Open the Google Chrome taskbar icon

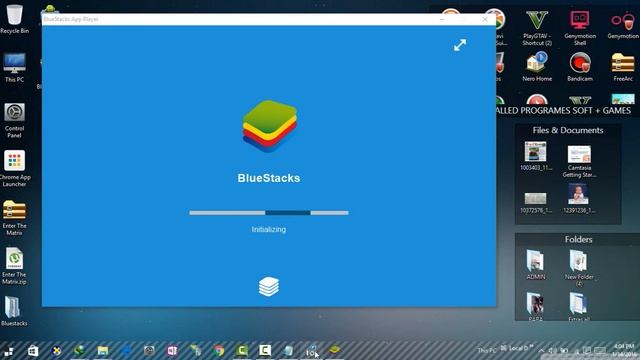click(219, 350)
